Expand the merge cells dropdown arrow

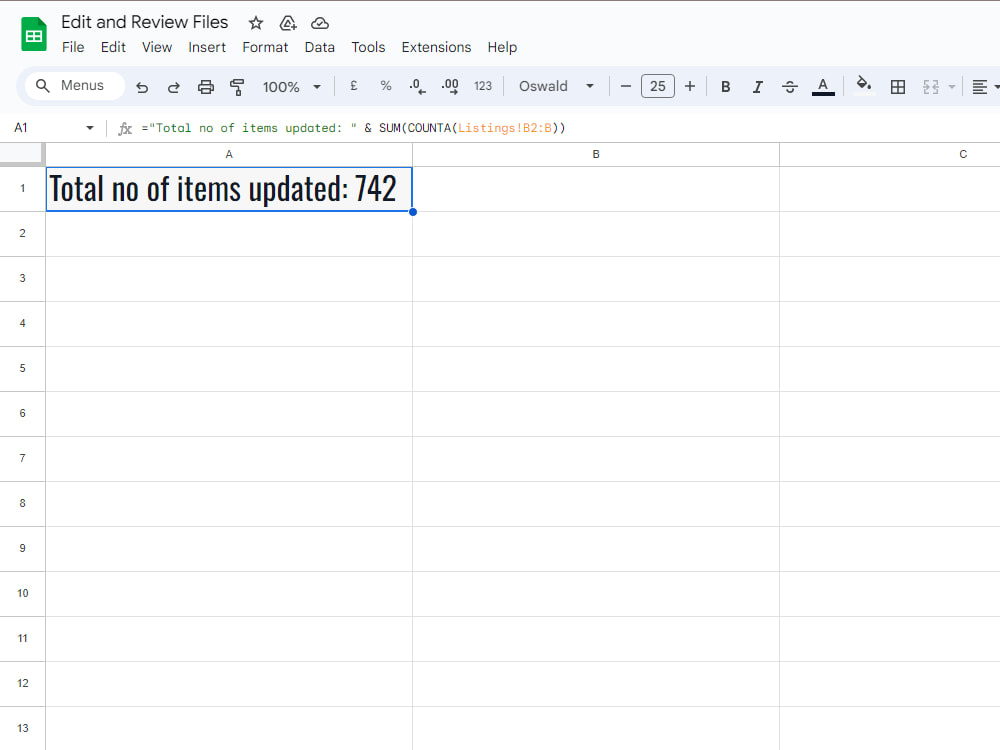952,87
